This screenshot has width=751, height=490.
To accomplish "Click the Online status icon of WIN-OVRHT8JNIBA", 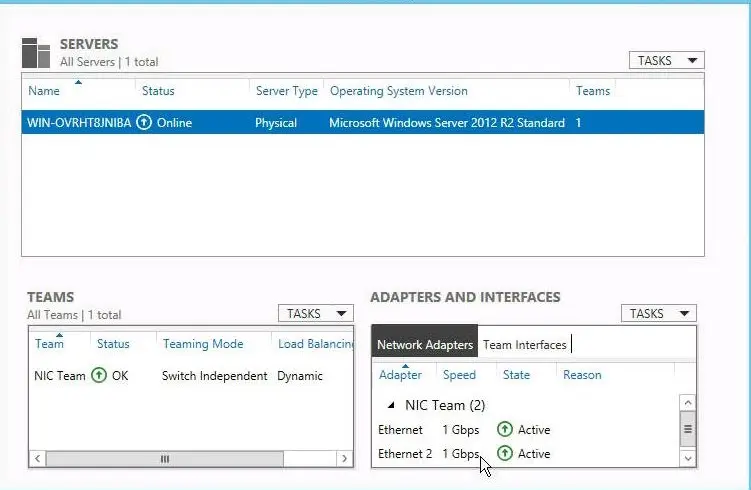I will pos(144,123).
